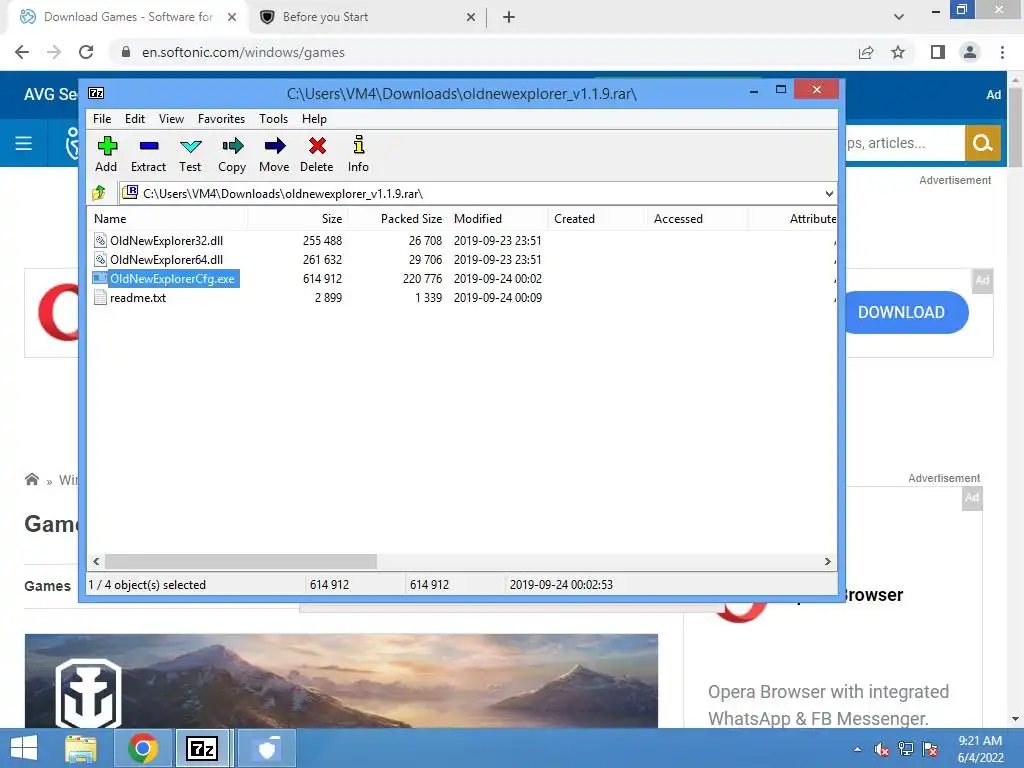Open the Windows Start button
This screenshot has height=768, width=1024.
pyautogui.click(x=24, y=748)
